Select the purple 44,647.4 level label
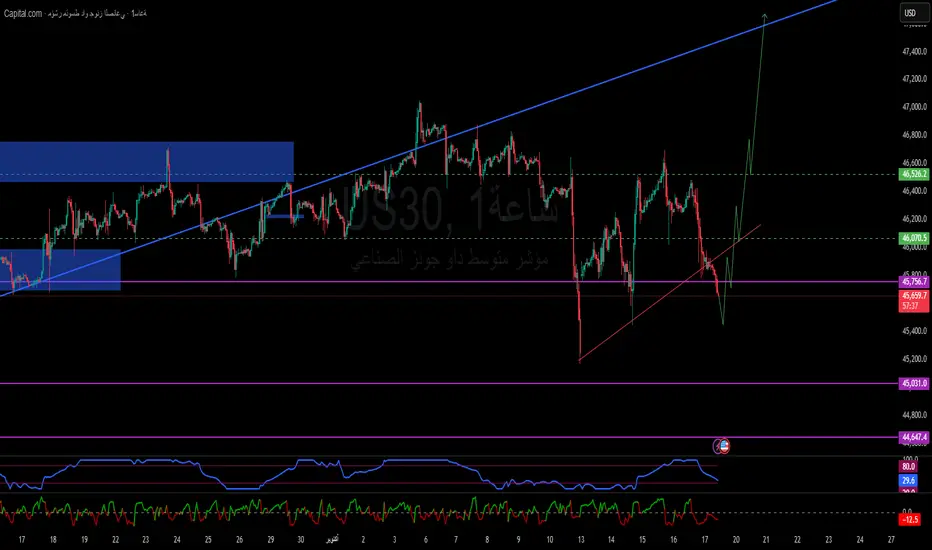The image size is (932, 550). 914,437
